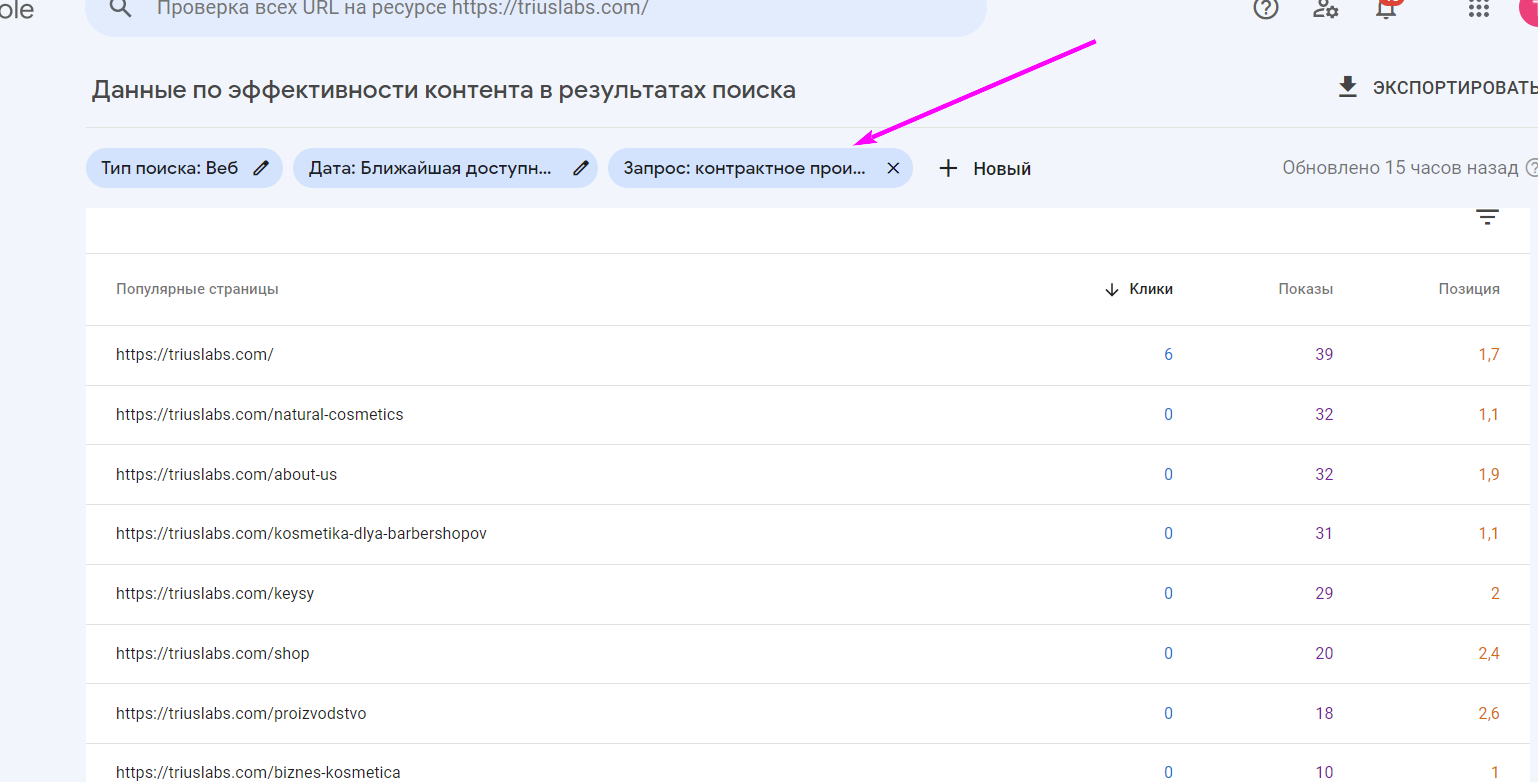Click impressions value 31
The image size is (1538, 782).
coord(1324,534)
